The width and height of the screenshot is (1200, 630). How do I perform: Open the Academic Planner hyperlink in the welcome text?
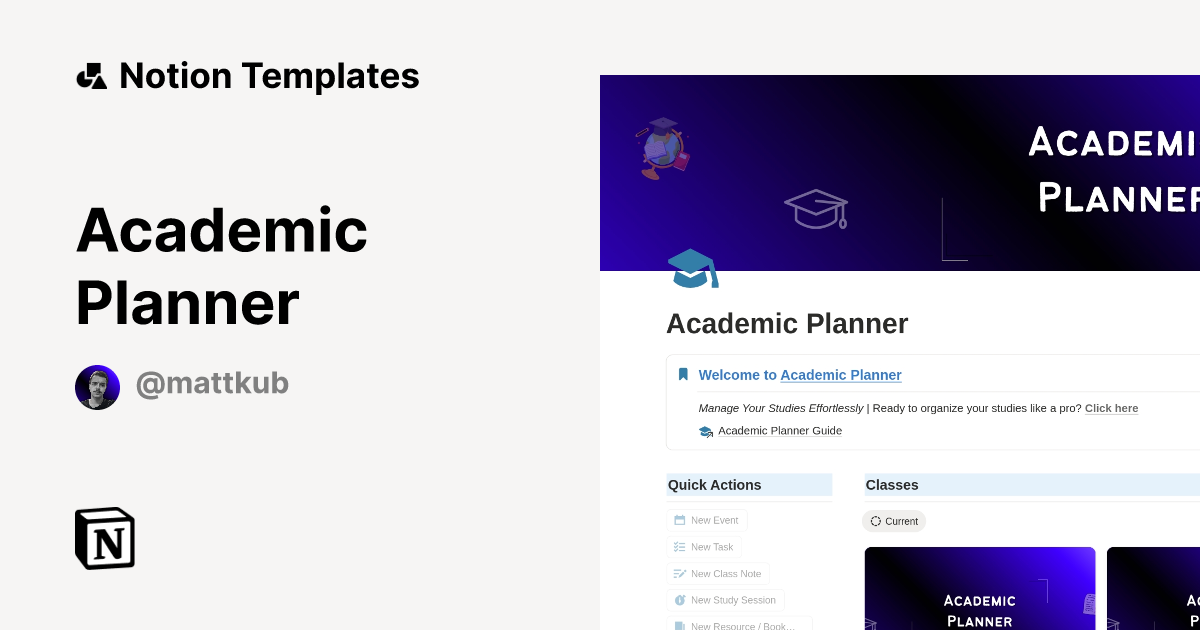tap(841, 375)
